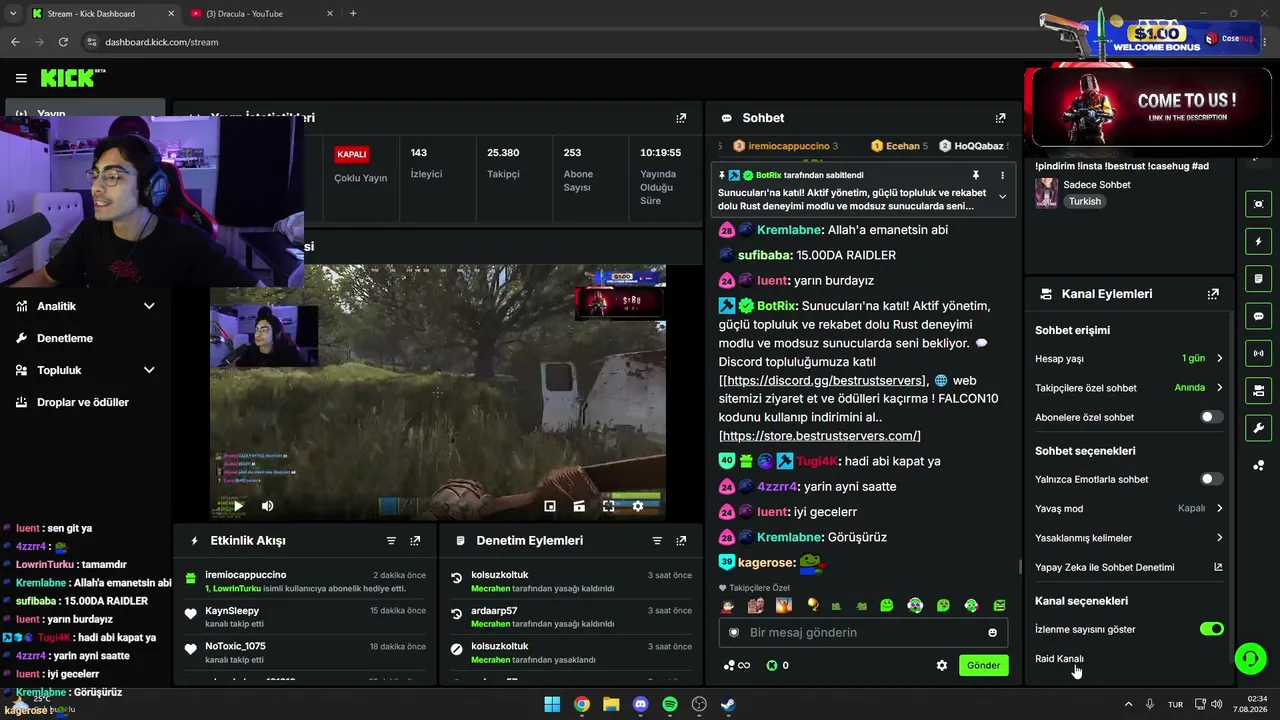Switch the preview to theater mode

[x=579, y=506]
